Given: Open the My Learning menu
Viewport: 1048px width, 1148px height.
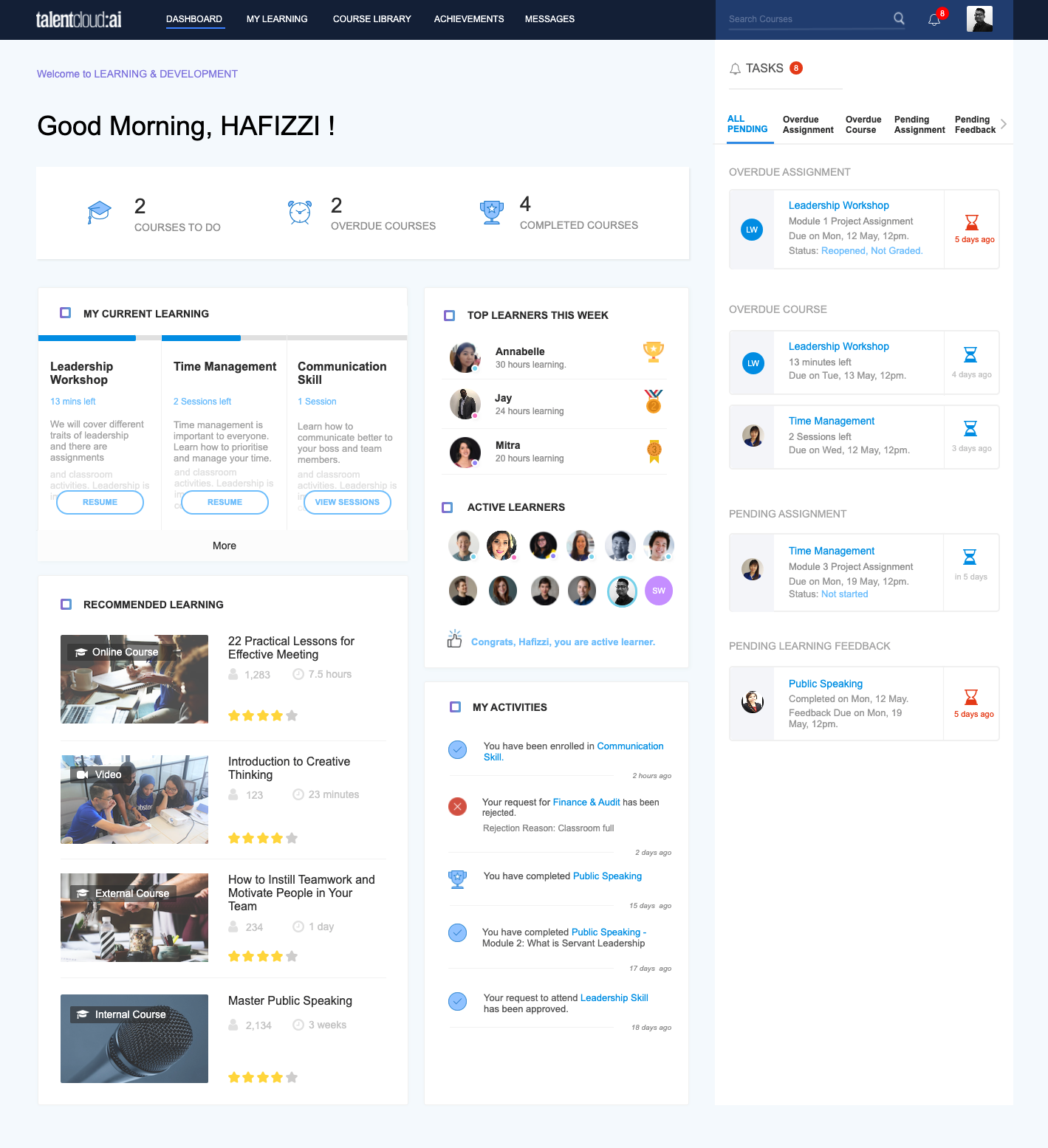Looking at the screenshot, I should click(x=277, y=19).
